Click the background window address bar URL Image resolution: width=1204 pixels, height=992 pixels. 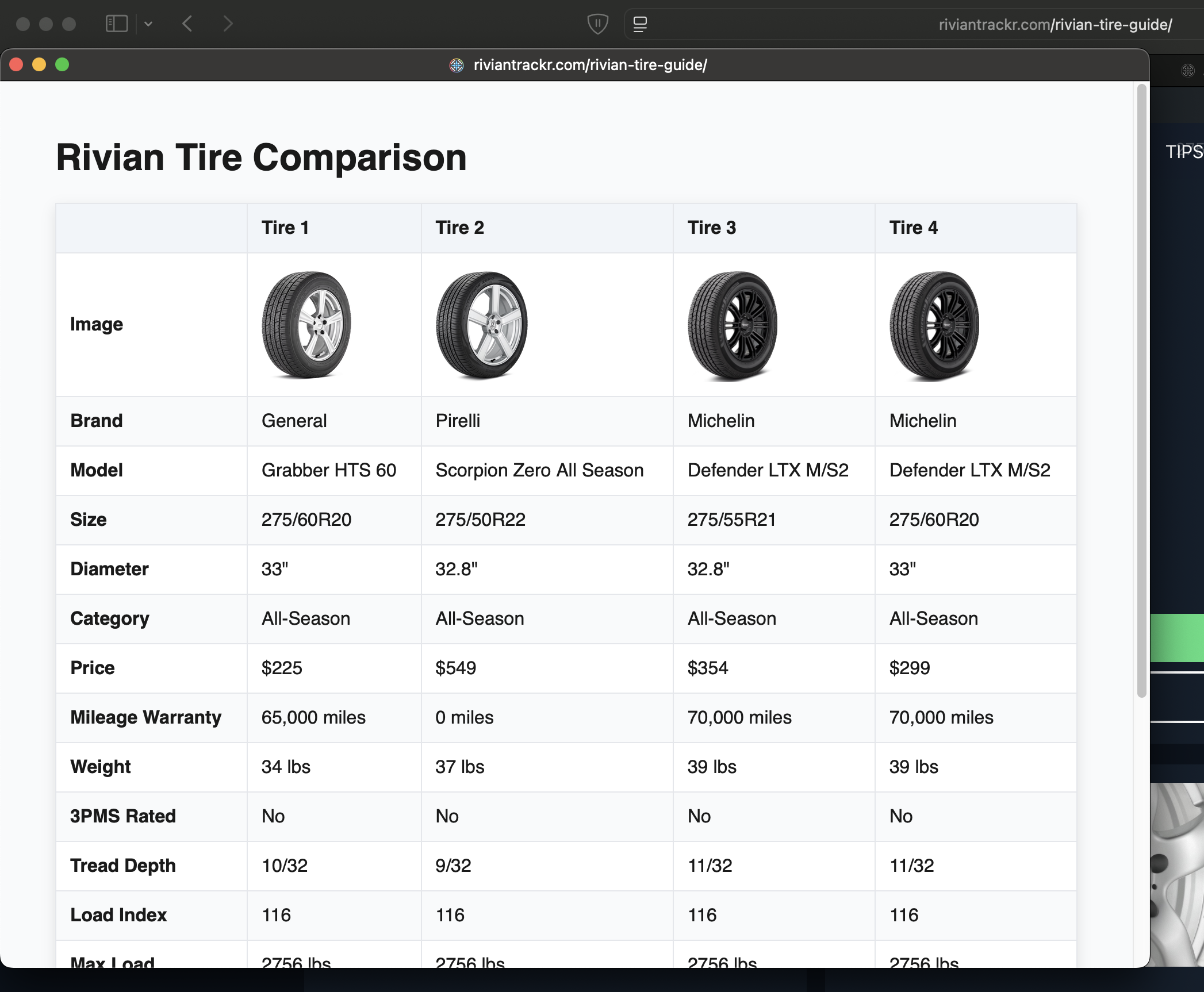click(1055, 25)
